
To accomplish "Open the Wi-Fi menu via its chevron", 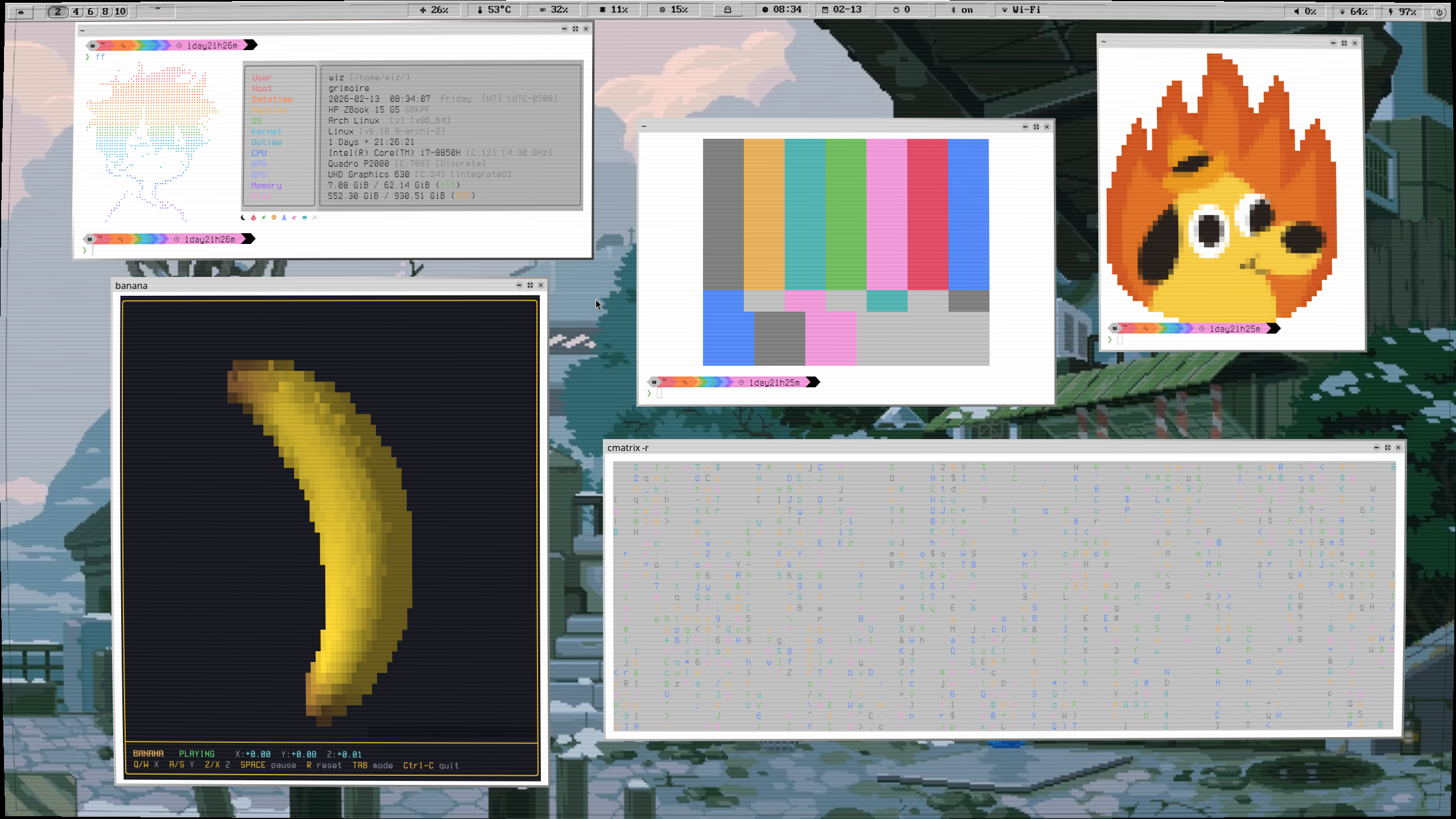I will coord(1004,10).
